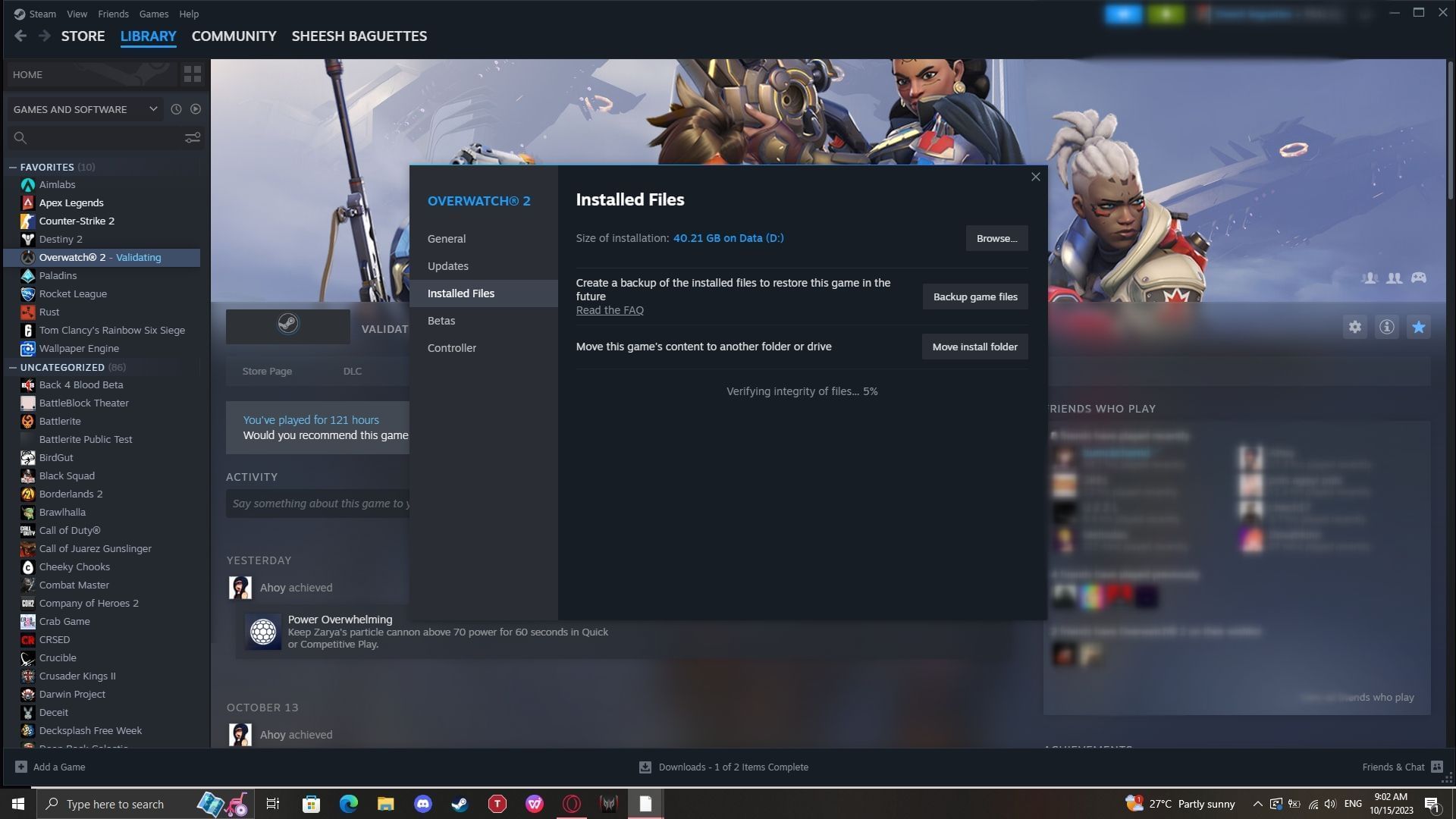
Task: Click Browse to open installation folder
Action: [996, 239]
